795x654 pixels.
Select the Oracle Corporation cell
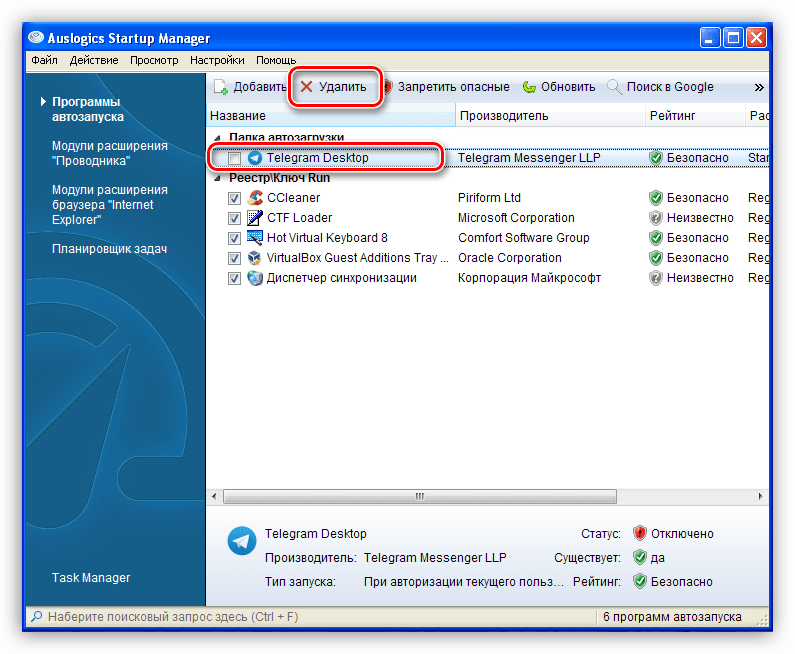pos(510,258)
